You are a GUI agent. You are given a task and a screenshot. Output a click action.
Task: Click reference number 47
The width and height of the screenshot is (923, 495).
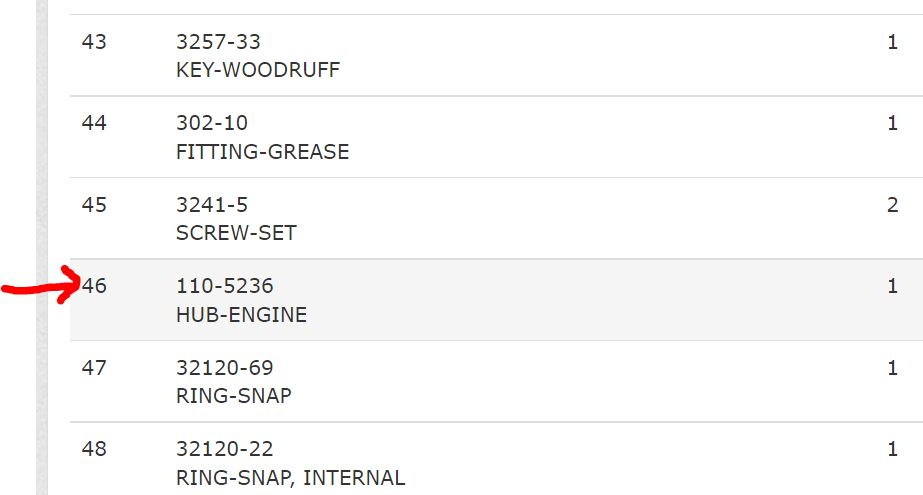(94, 368)
